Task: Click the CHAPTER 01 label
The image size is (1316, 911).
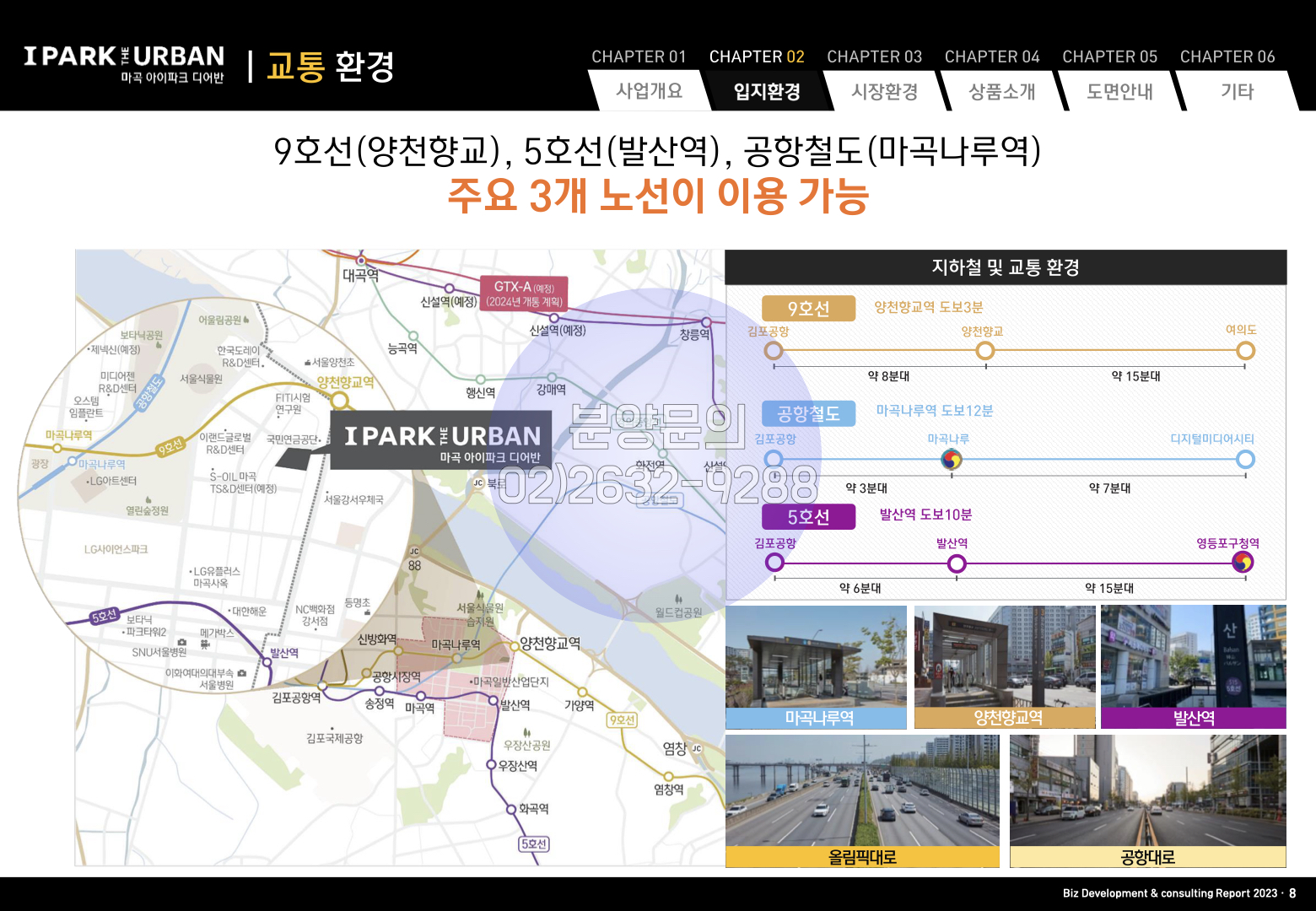Action: click(x=639, y=57)
